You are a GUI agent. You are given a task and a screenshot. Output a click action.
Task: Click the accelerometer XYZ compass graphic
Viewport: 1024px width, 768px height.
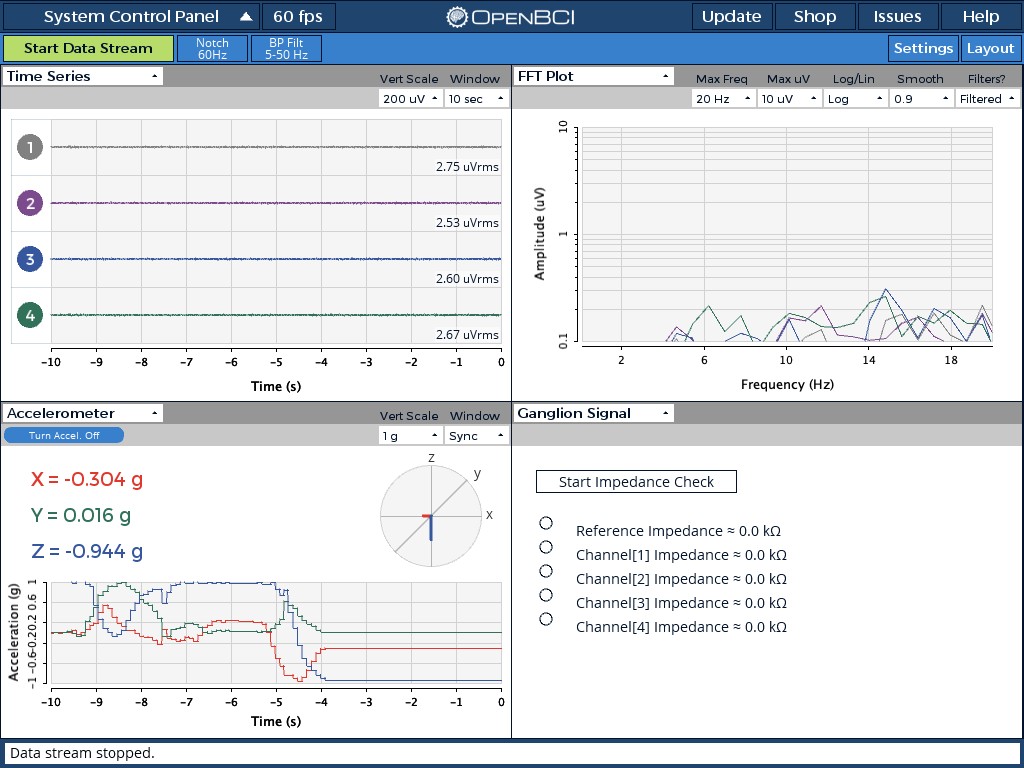tap(431, 516)
